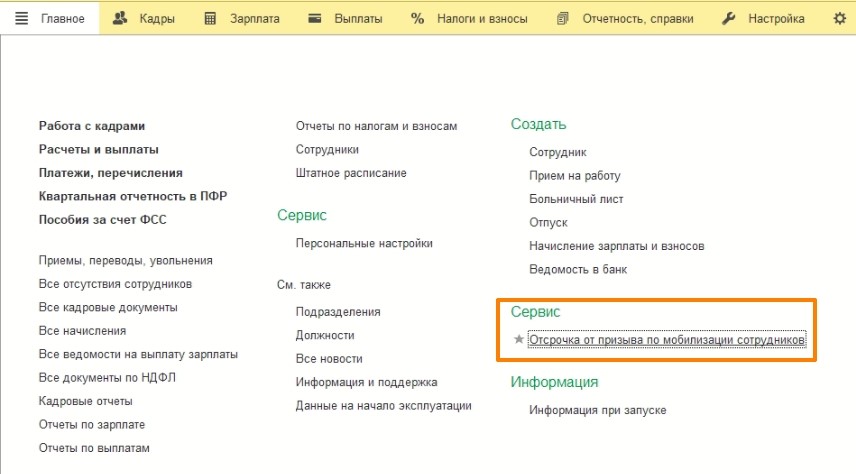The width and height of the screenshot is (856, 474).
Task: Open Работа с кадрами
Action: click(x=92, y=126)
